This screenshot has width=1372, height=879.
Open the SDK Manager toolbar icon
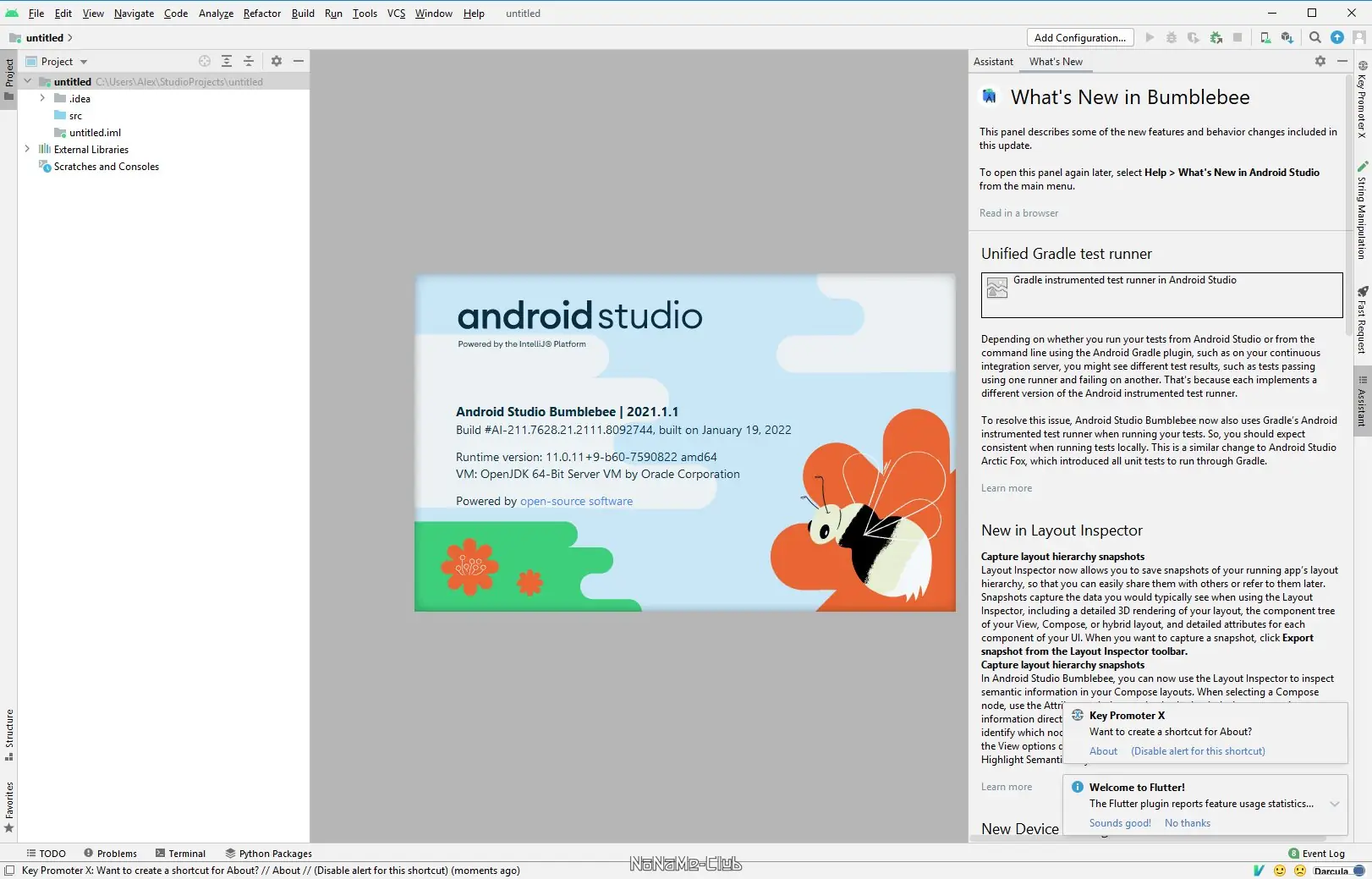click(x=1287, y=38)
